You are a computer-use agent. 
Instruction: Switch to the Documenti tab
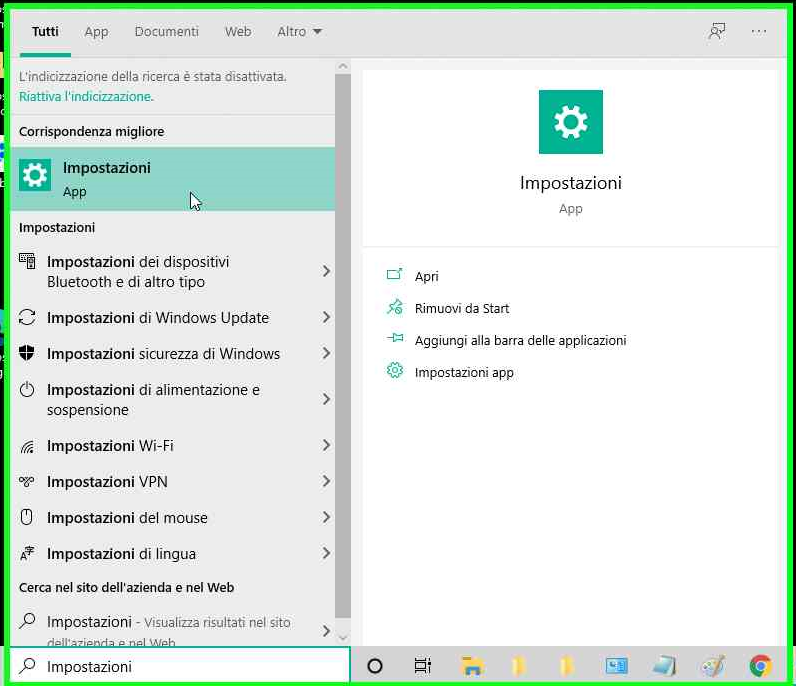coord(167,31)
